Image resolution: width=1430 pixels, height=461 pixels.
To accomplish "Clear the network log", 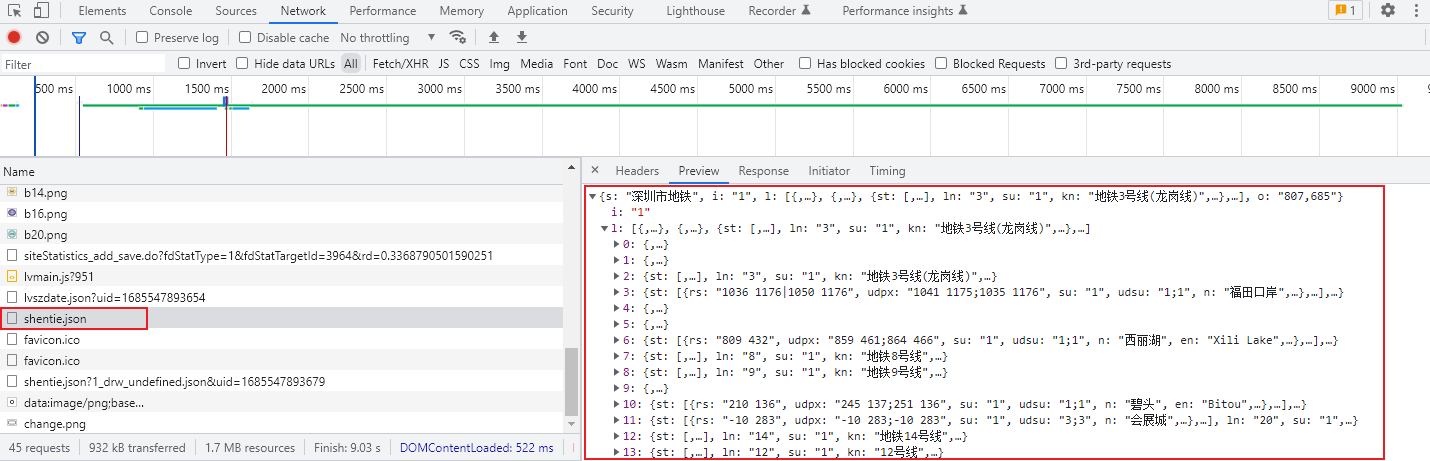I will point(42,37).
